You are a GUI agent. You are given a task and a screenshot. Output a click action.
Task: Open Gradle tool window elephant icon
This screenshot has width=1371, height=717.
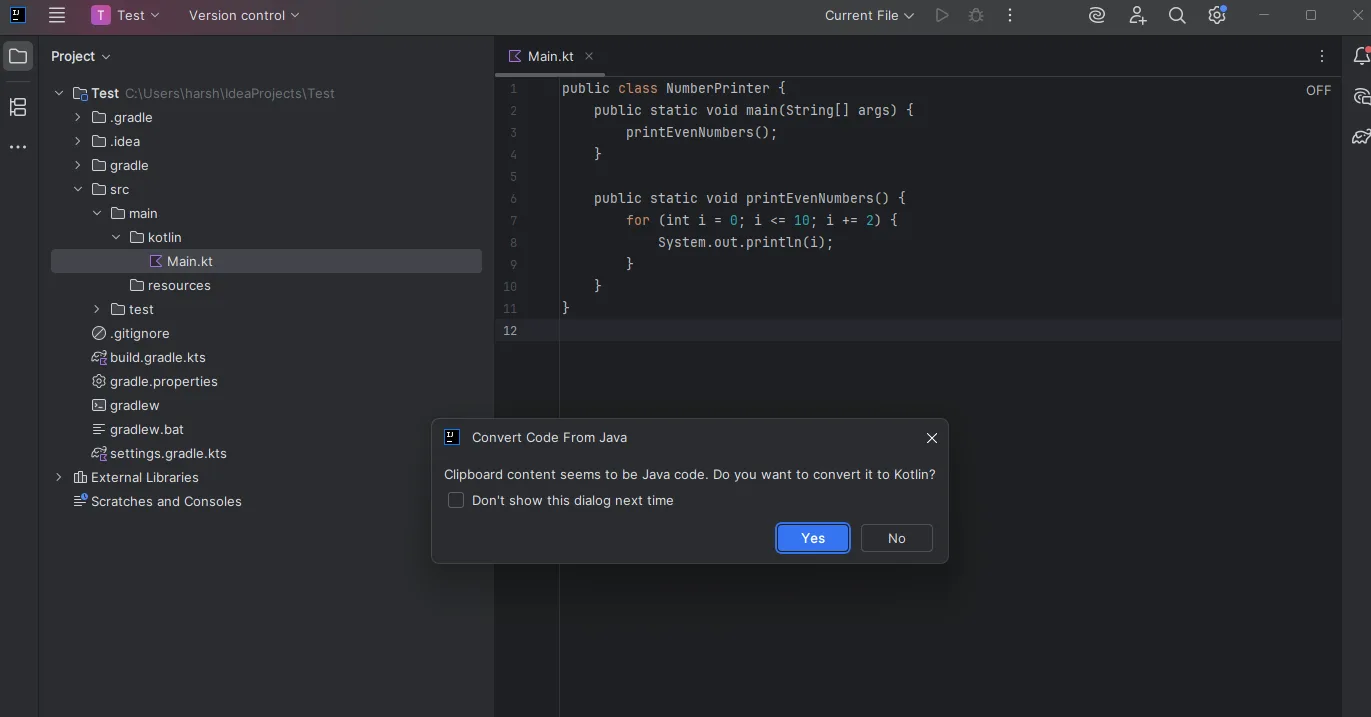pos(1361,137)
